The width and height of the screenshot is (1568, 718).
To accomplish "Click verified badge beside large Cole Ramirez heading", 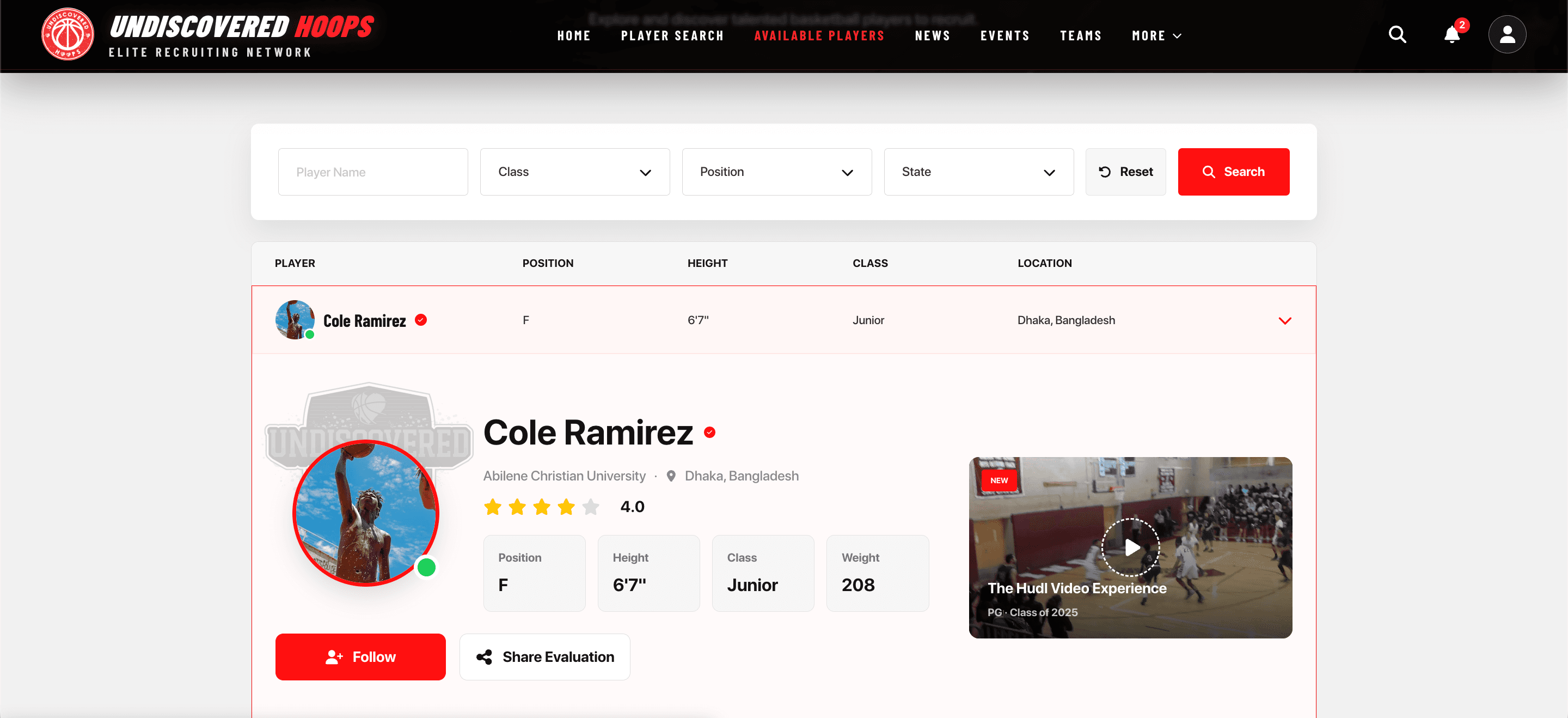I will click(709, 433).
